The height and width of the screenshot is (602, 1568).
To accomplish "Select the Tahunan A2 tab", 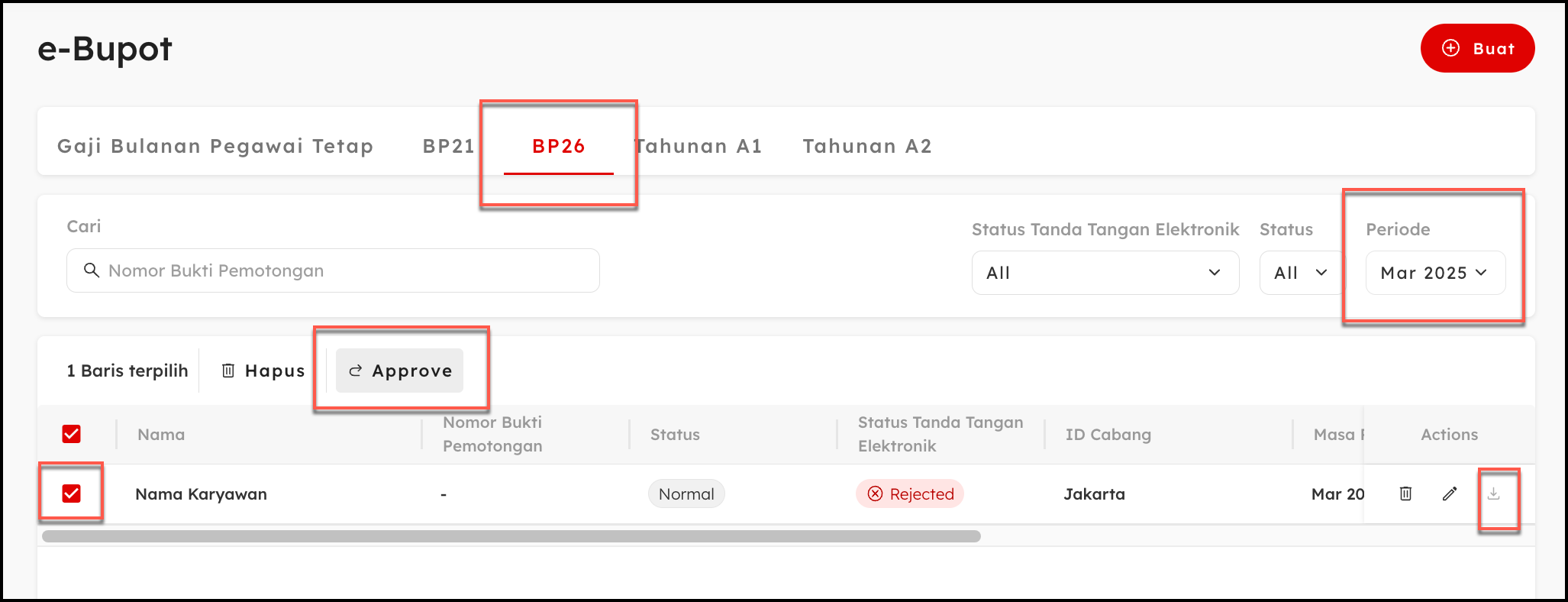I will [867, 146].
